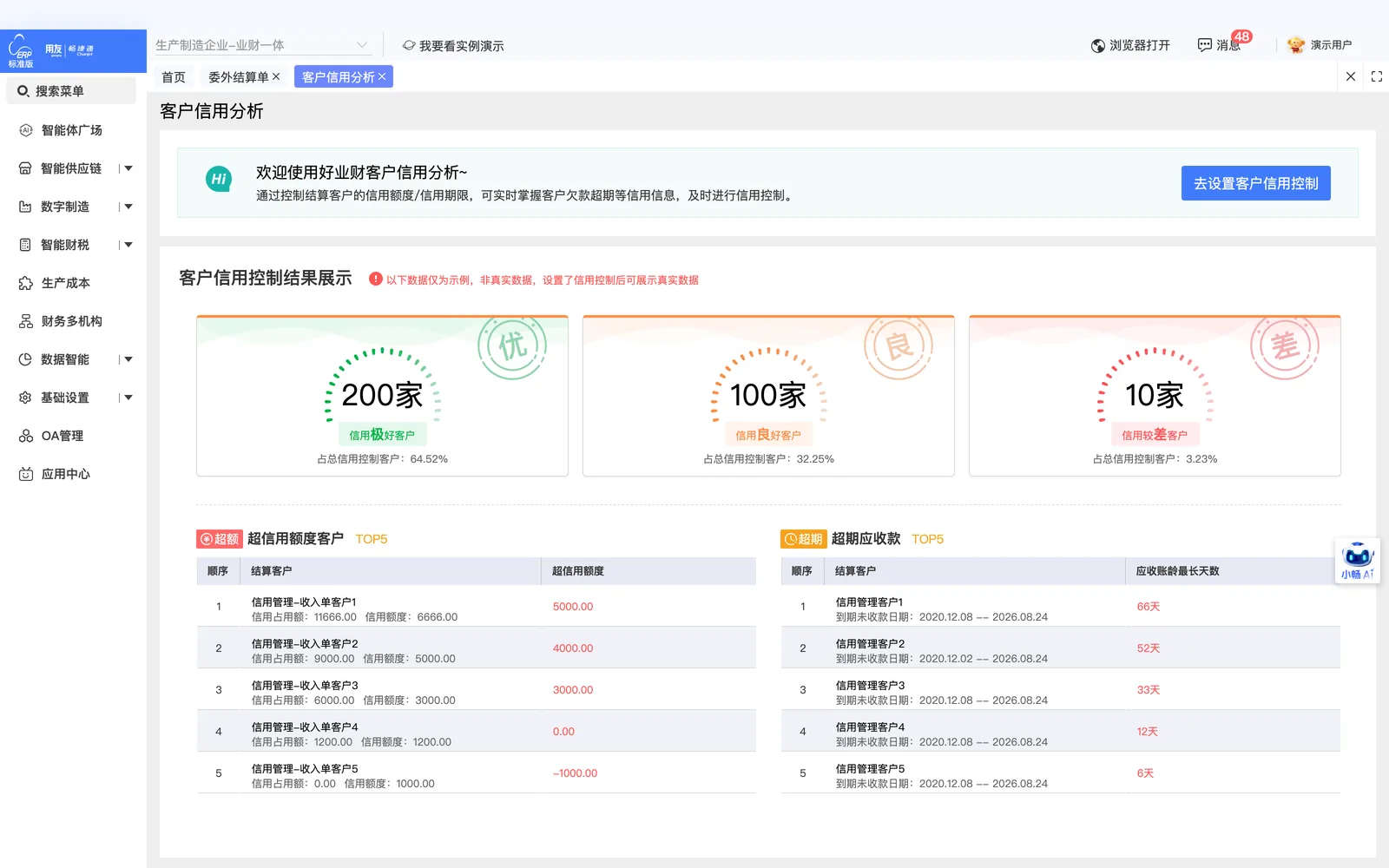This screenshot has width=1389, height=868.
Task: Close the 客户信用分析 tab
Action: coord(382,76)
